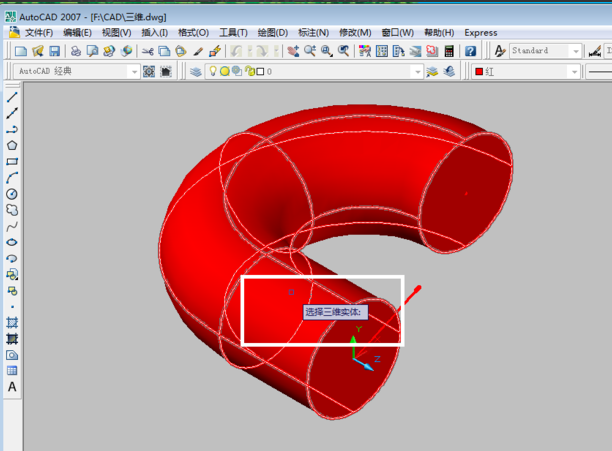Select the Polygon tool in draw toolbar
Screen dimensions: 612x451
(12, 146)
